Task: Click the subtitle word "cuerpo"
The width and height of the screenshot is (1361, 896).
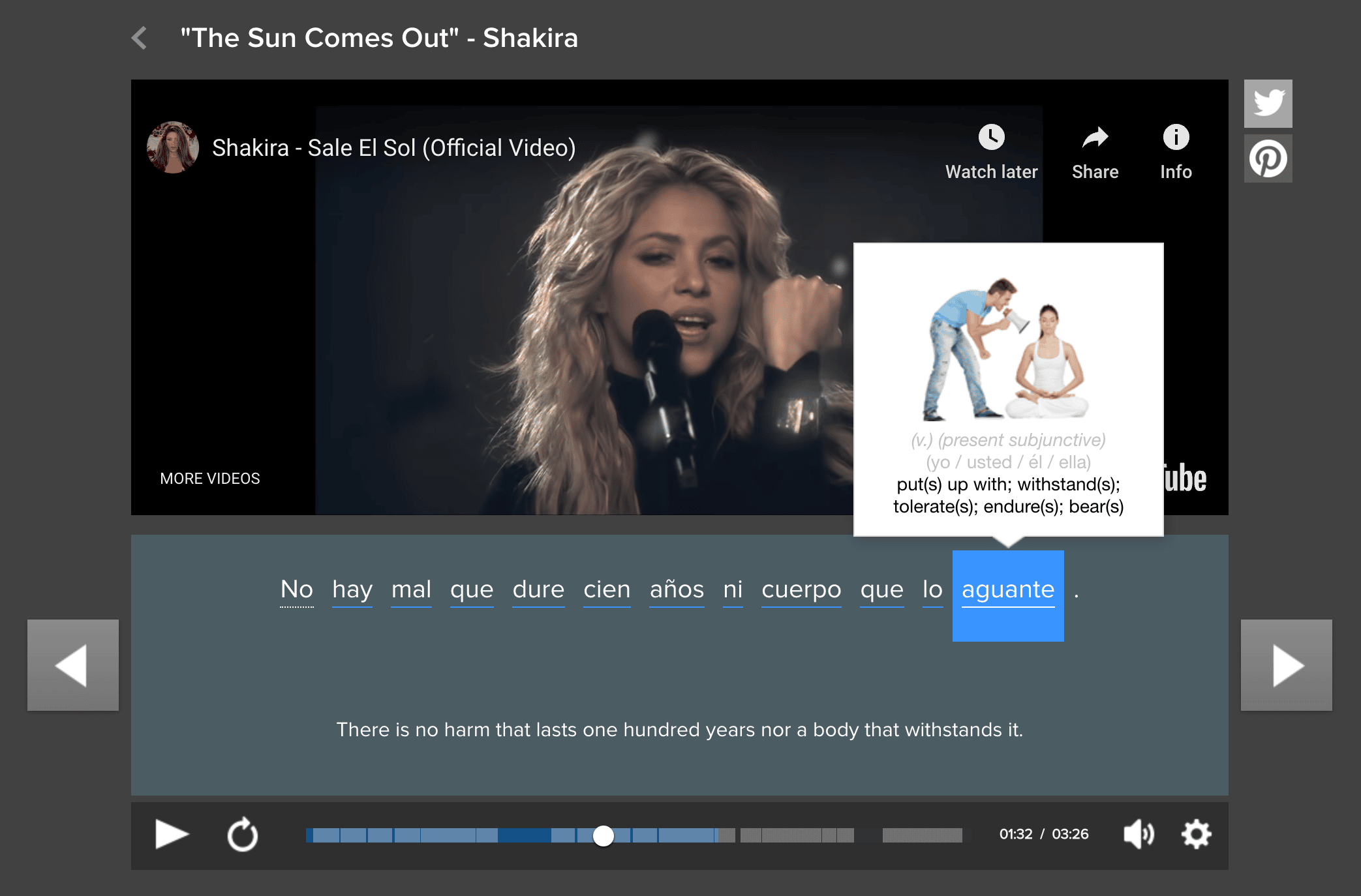Action: [801, 590]
